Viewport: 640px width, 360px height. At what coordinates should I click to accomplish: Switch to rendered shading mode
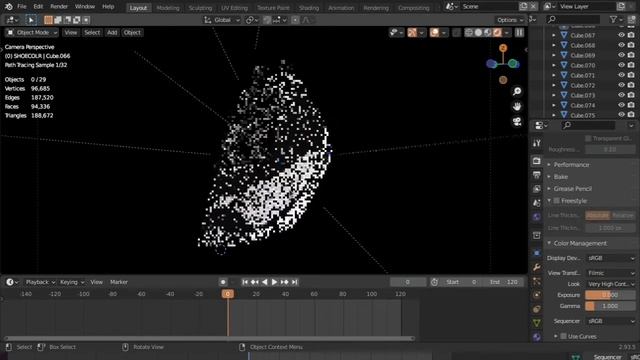[x=497, y=32]
